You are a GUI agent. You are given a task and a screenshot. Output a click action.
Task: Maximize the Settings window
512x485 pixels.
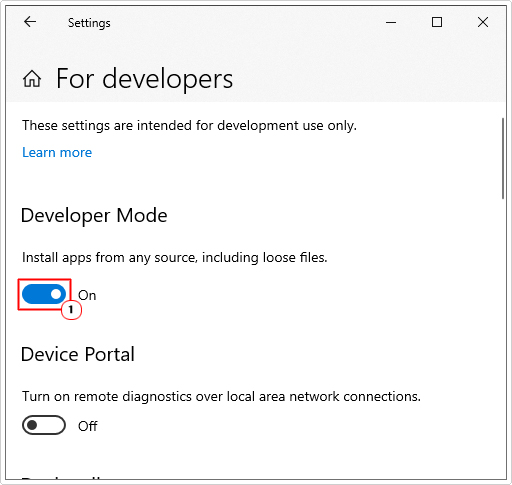click(x=437, y=22)
